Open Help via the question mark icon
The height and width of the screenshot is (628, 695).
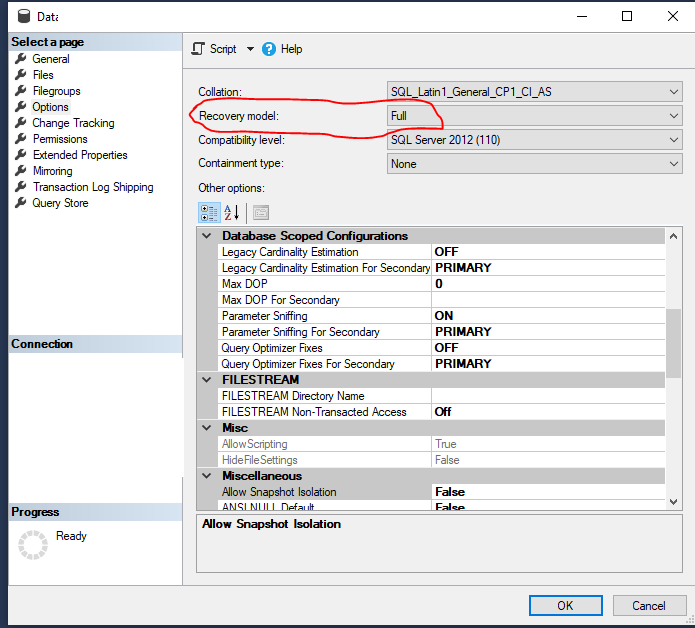tap(269, 49)
